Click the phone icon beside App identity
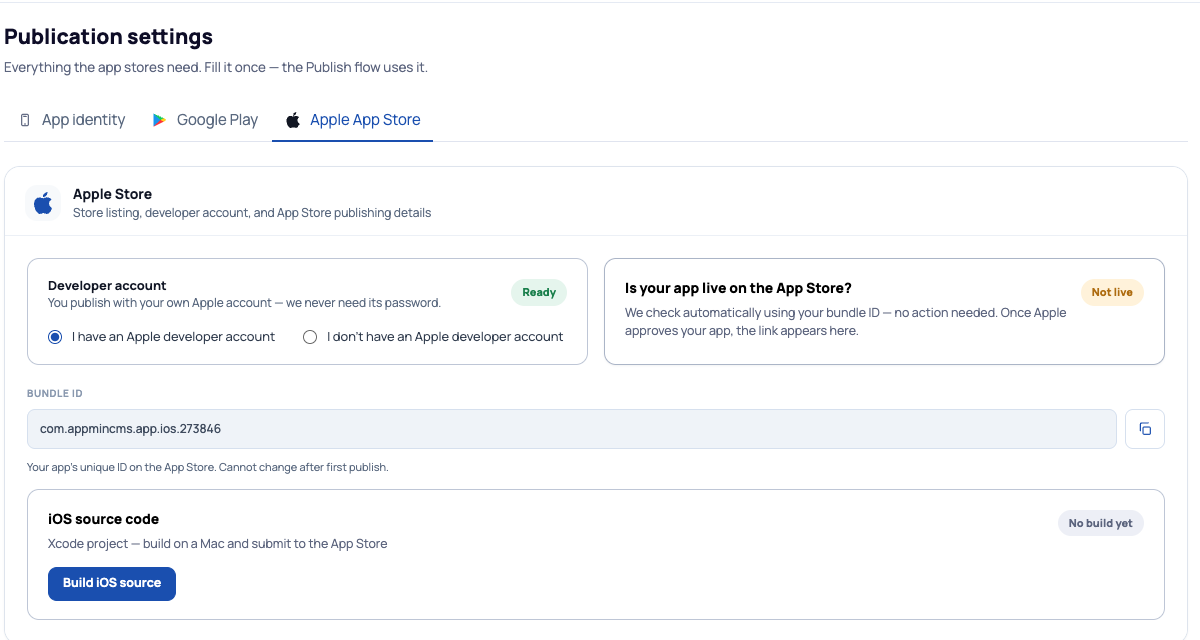This screenshot has width=1200, height=640. click(25, 120)
